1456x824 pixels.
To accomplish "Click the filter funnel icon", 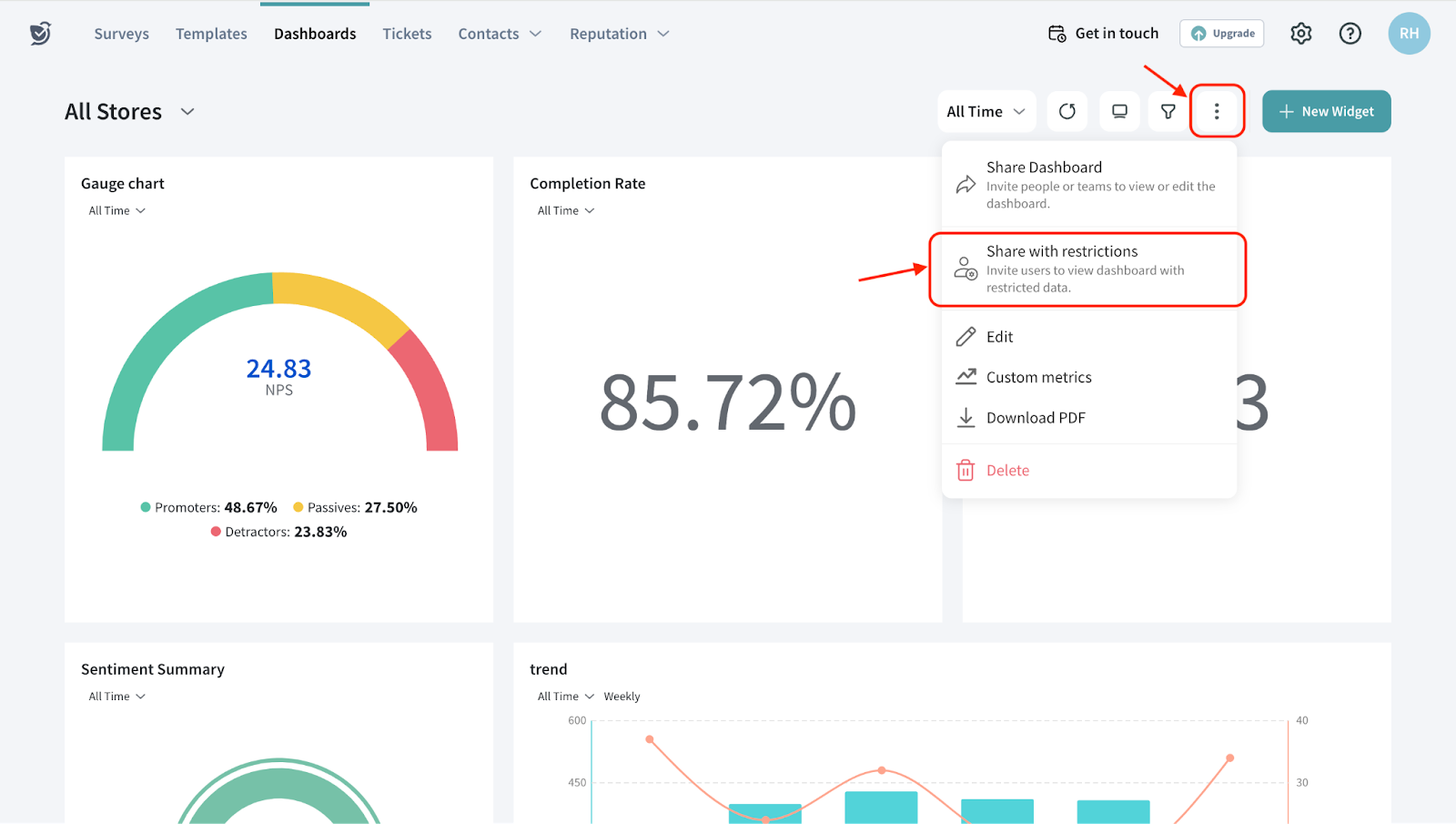I will pos(1168,111).
